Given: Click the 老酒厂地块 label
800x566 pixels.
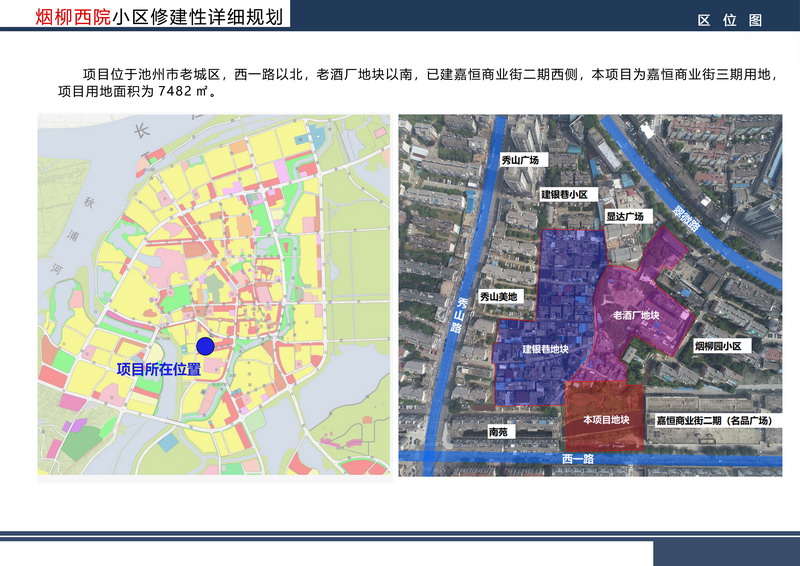Looking at the screenshot, I should click(636, 315).
